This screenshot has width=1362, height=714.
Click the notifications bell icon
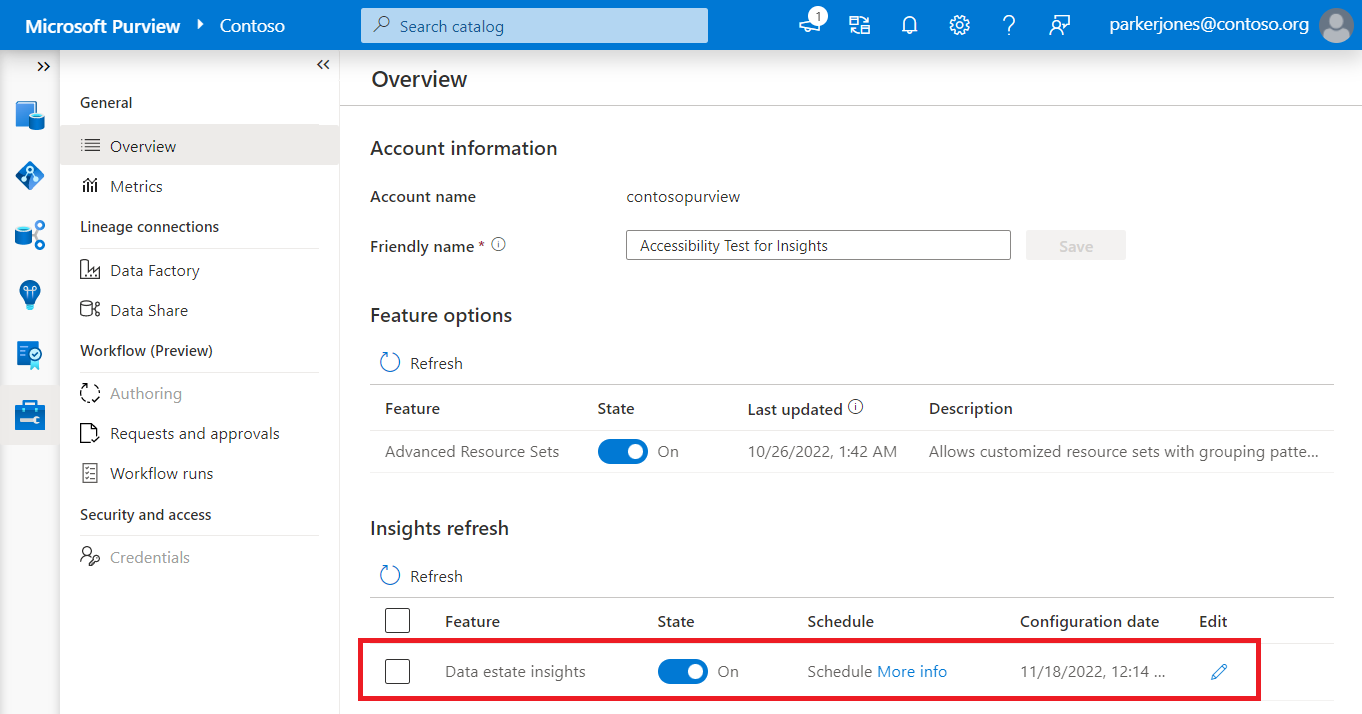909,26
